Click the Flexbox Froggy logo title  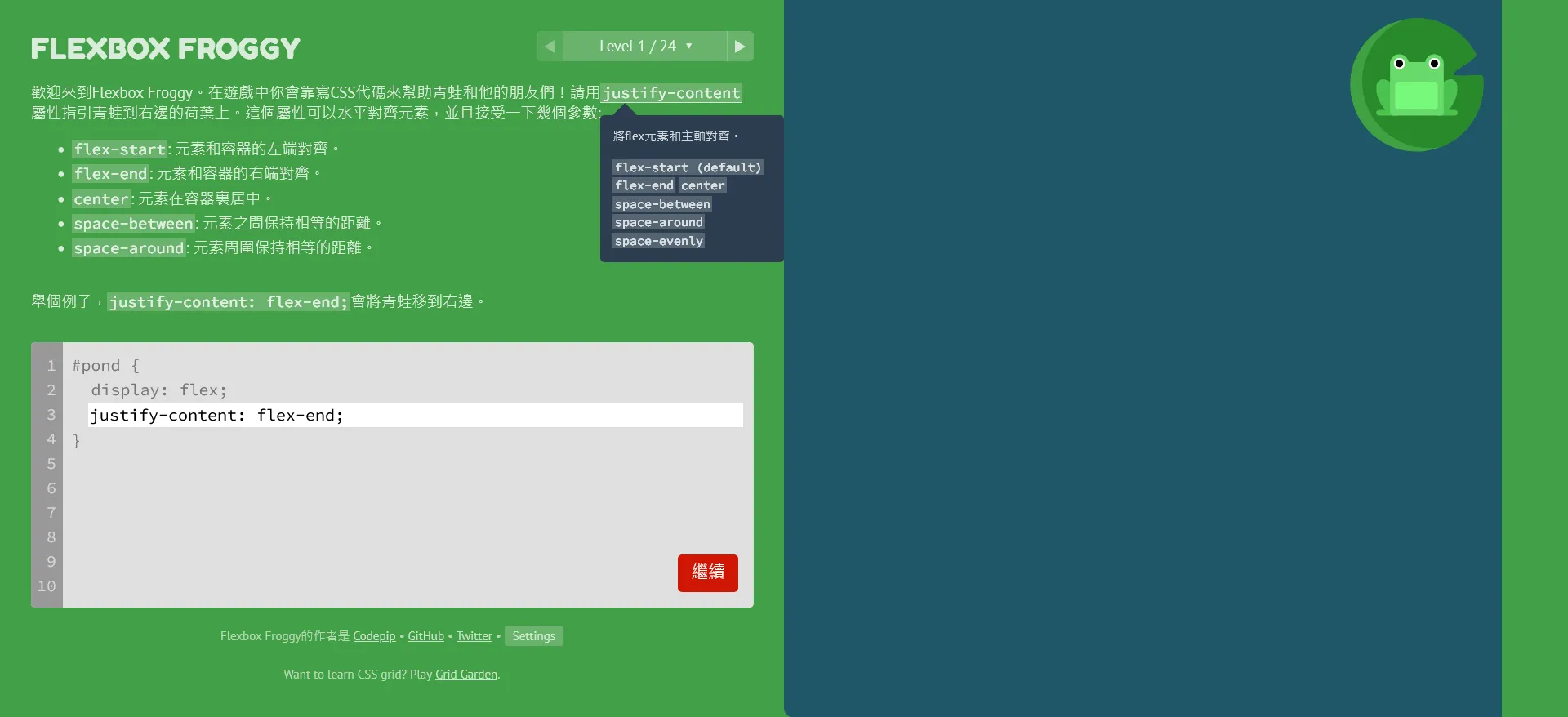pyautogui.click(x=166, y=48)
